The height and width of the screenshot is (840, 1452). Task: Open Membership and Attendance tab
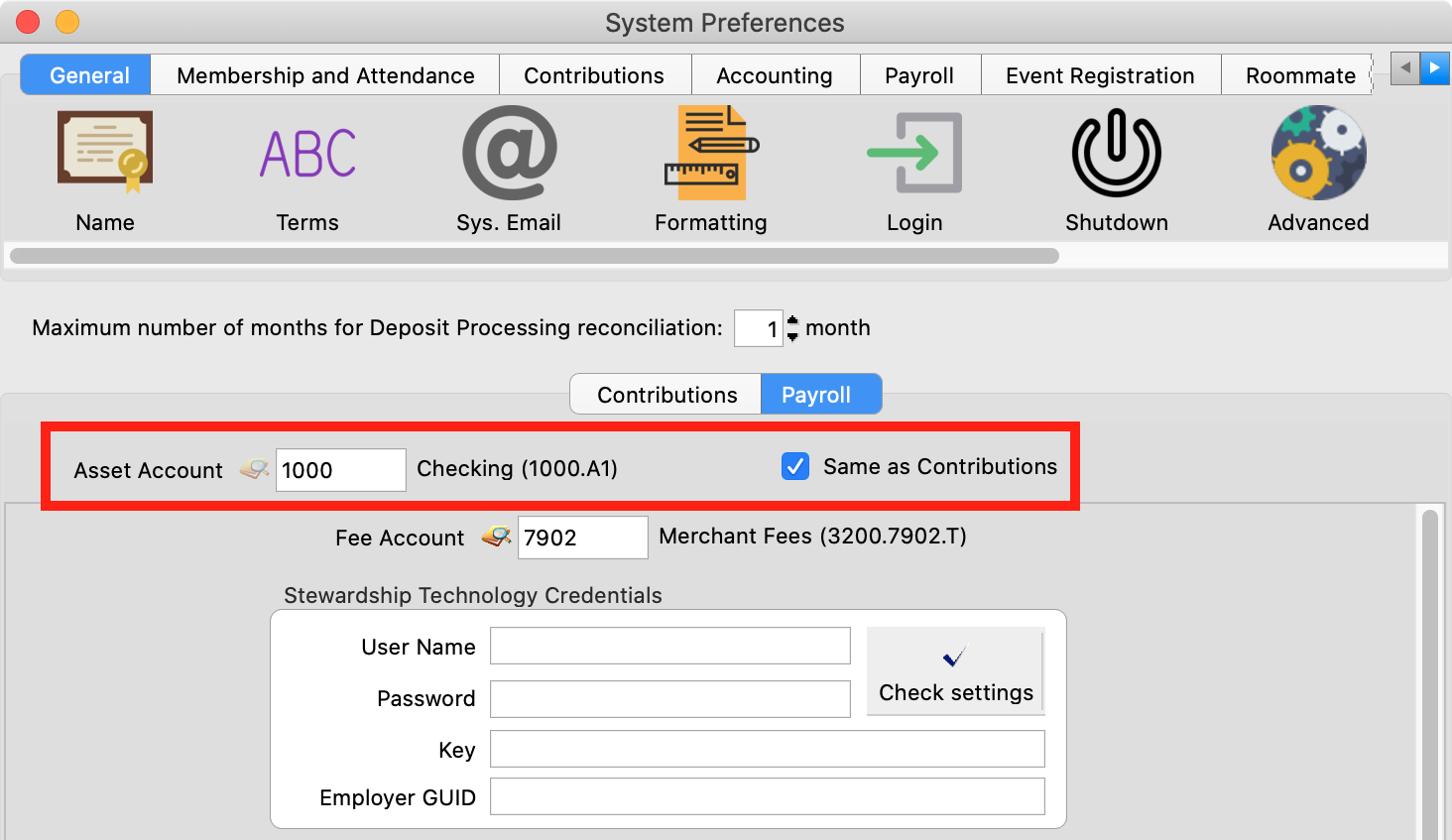point(325,75)
